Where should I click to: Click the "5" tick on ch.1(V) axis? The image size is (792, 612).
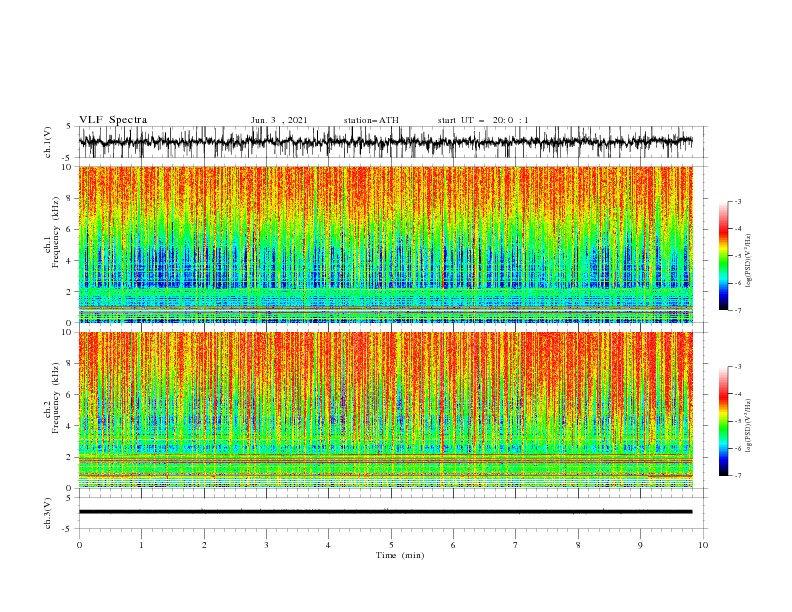tap(69, 127)
